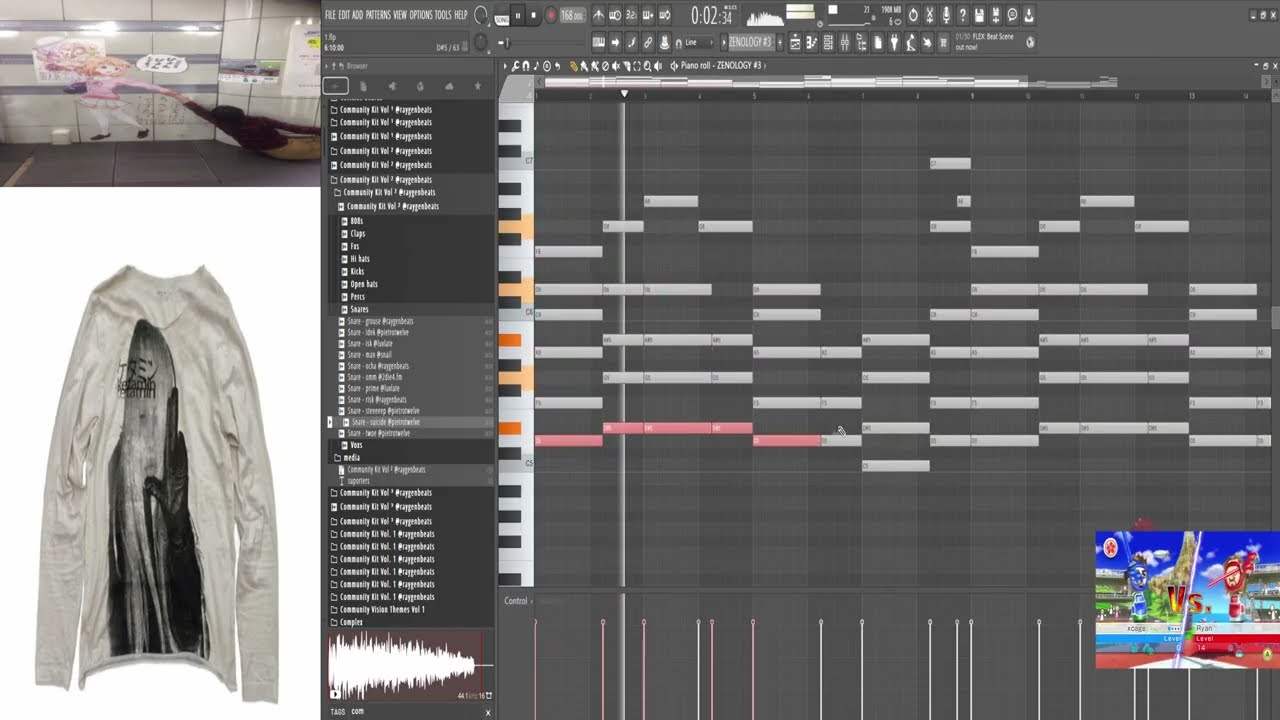
Task: Open the OPTIONS menu
Action: (x=421, y=15)
